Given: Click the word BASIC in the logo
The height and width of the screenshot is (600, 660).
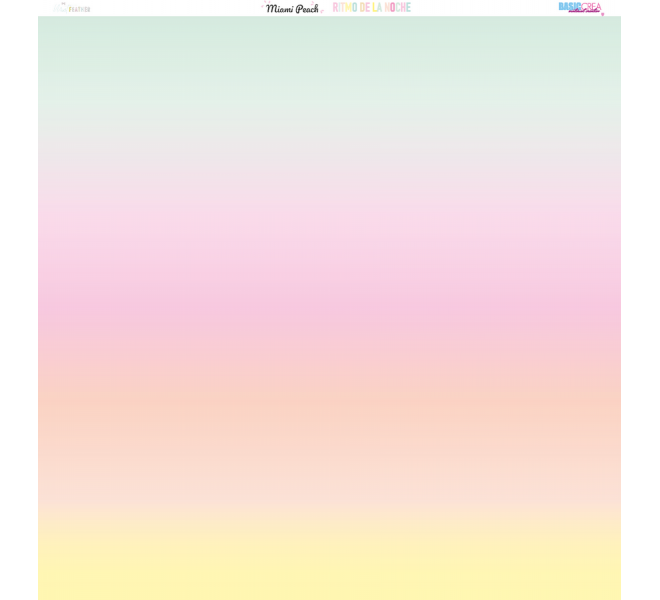Looking at the screenshot, I should point(569,6).
